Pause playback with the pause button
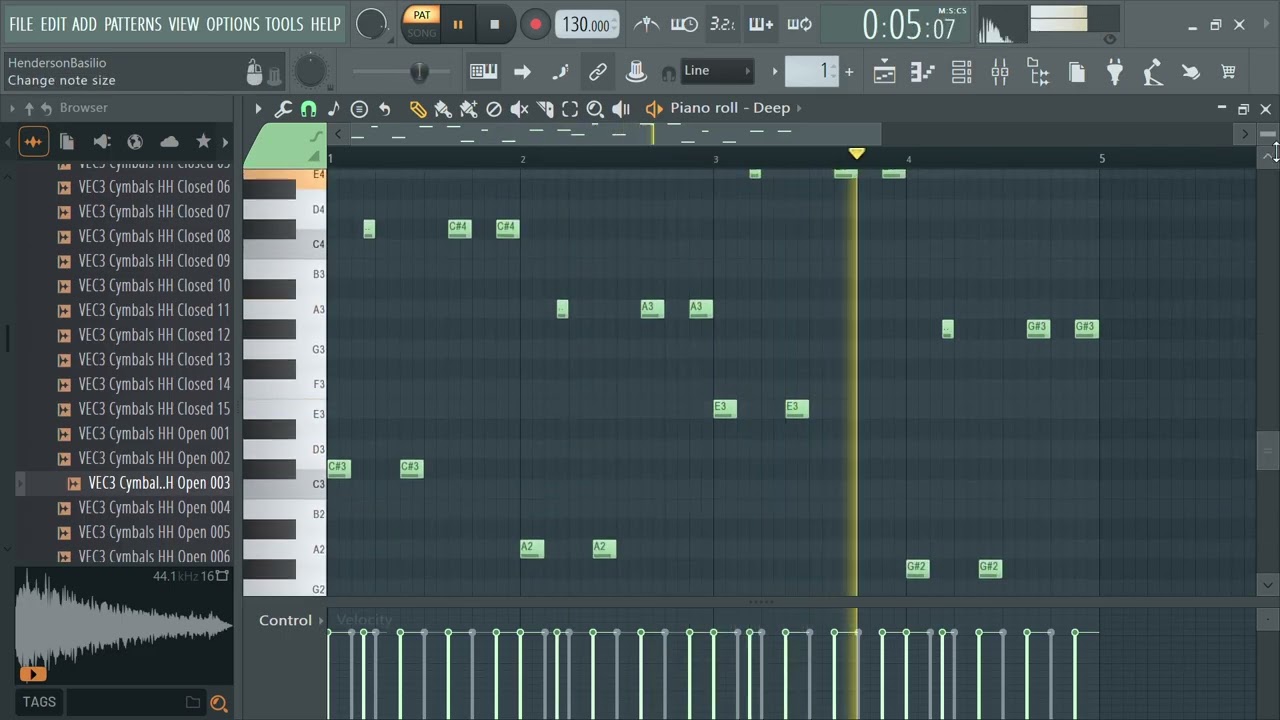 (458, 25)
